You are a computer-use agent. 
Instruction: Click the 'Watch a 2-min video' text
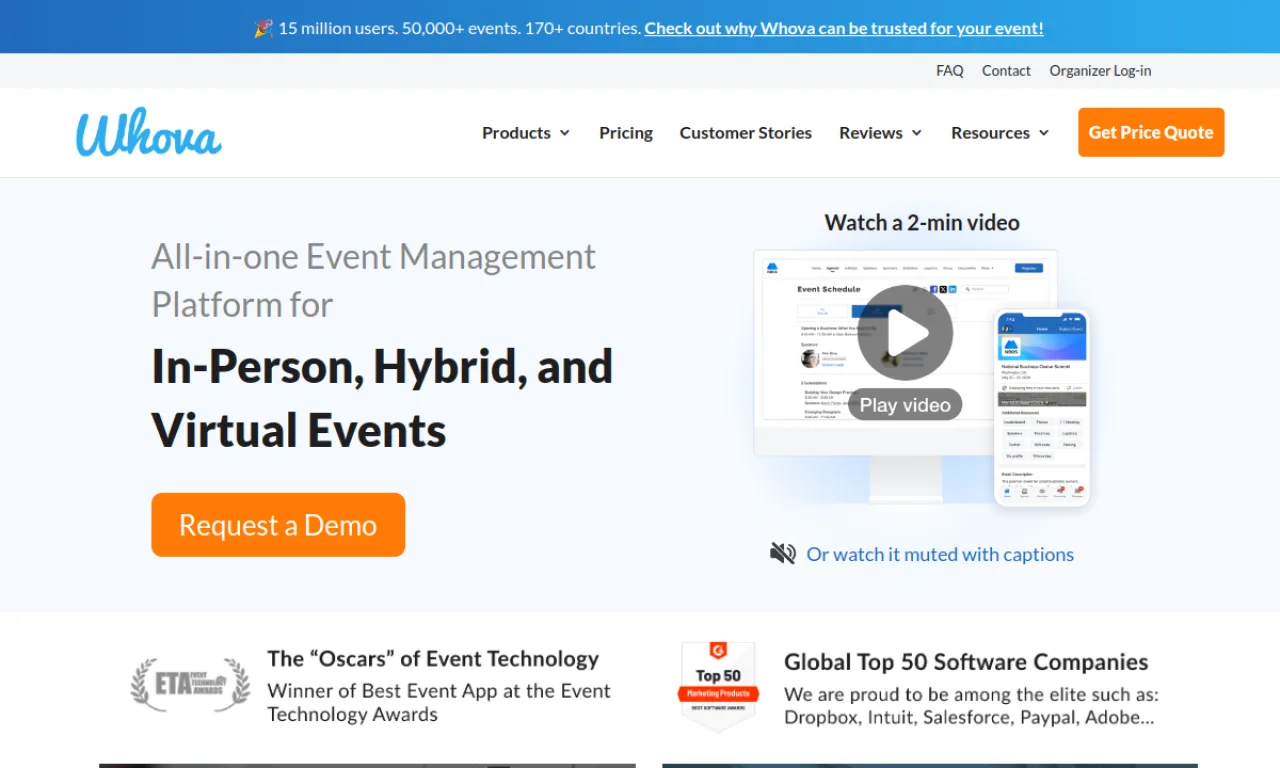pyautogui.click(x=922, y=223)
